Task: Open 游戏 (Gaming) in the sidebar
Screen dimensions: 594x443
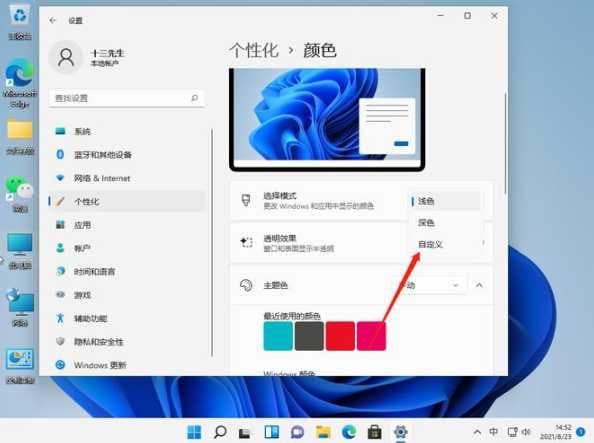Action: pos(127,295)
